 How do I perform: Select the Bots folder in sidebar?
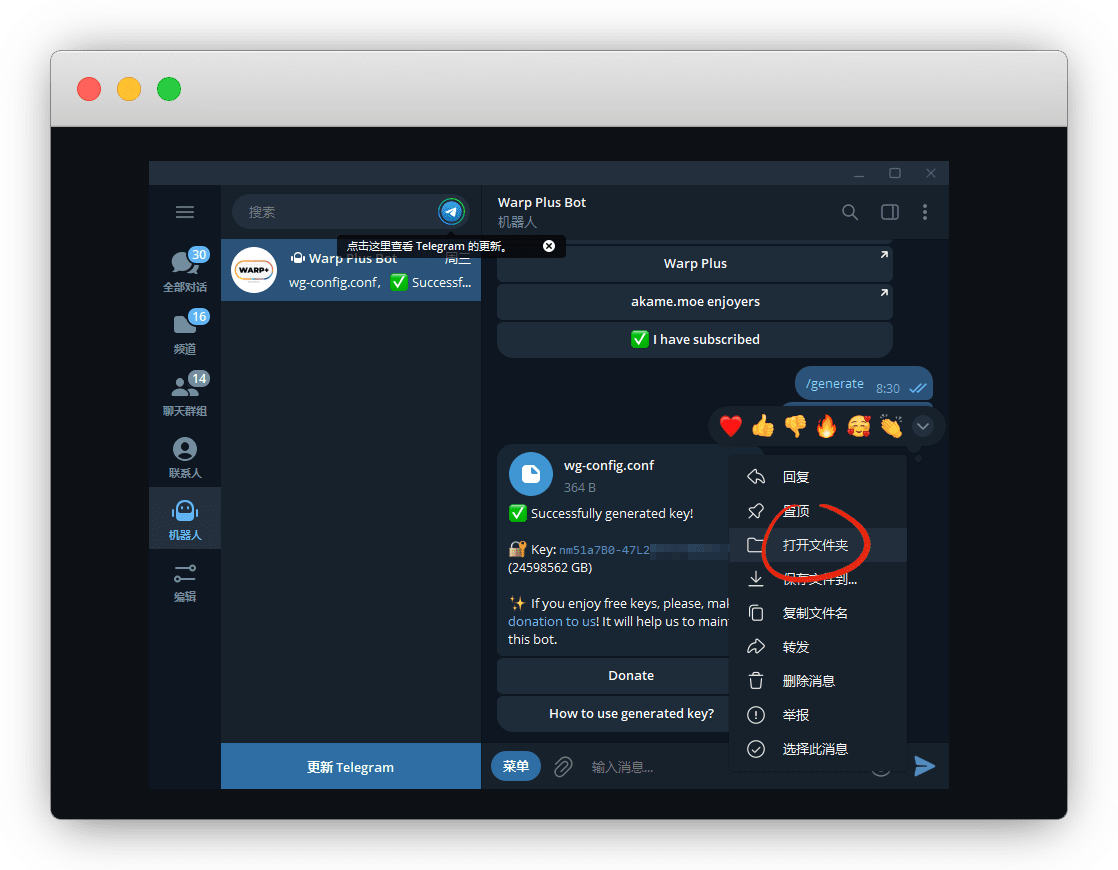coord(185,518)
